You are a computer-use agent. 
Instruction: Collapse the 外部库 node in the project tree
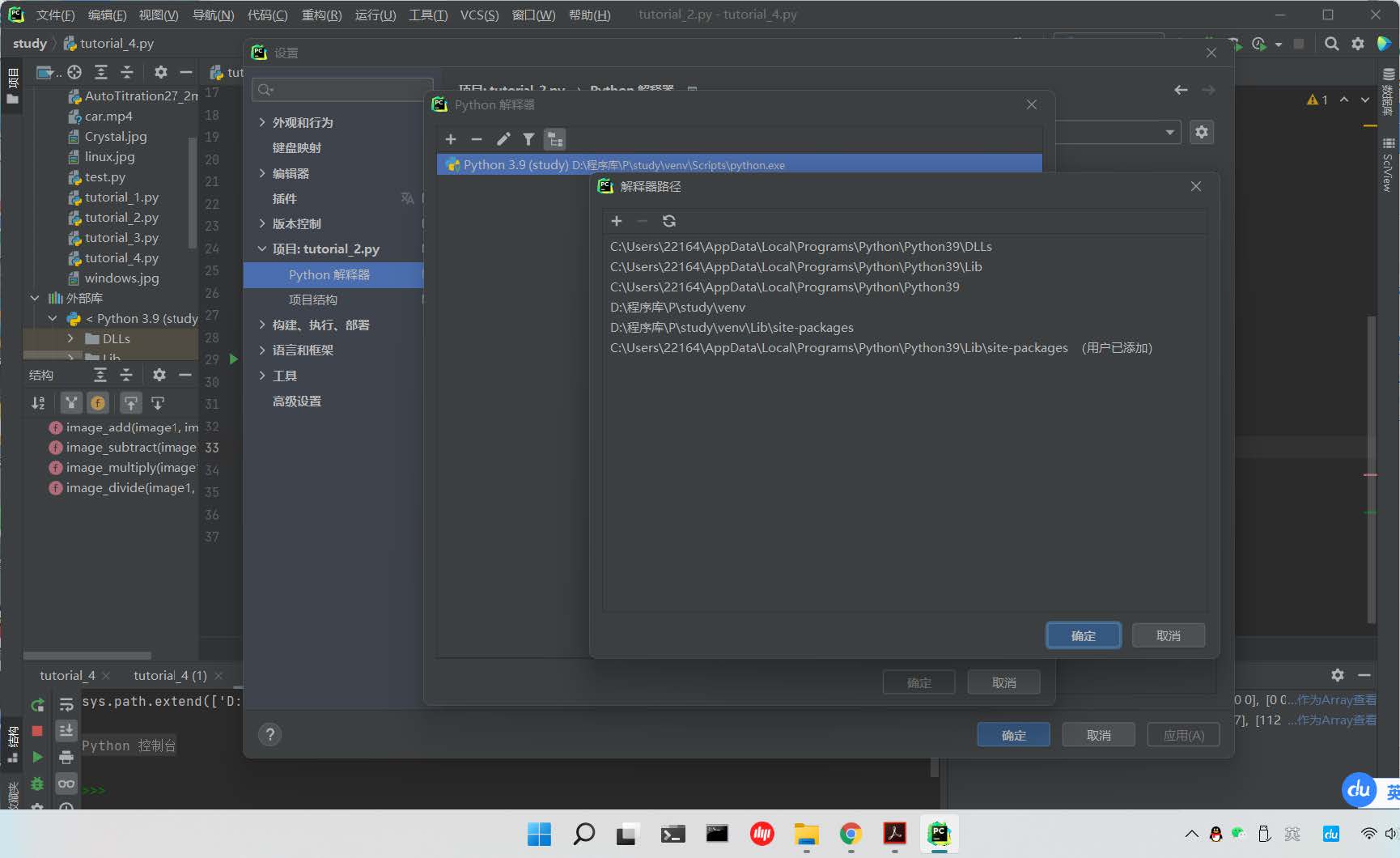tap(35, 298)
